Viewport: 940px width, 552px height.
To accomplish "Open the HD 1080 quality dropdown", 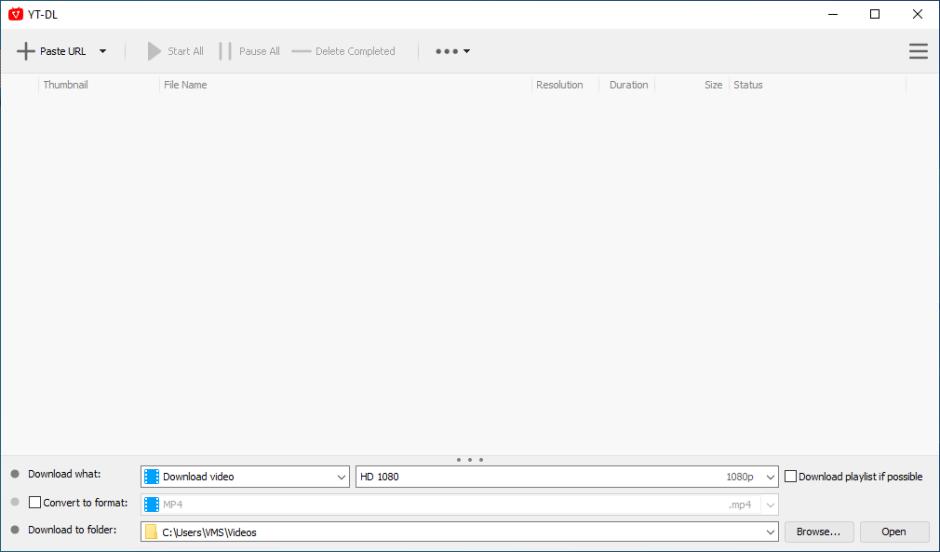I will tap(567, 476).
